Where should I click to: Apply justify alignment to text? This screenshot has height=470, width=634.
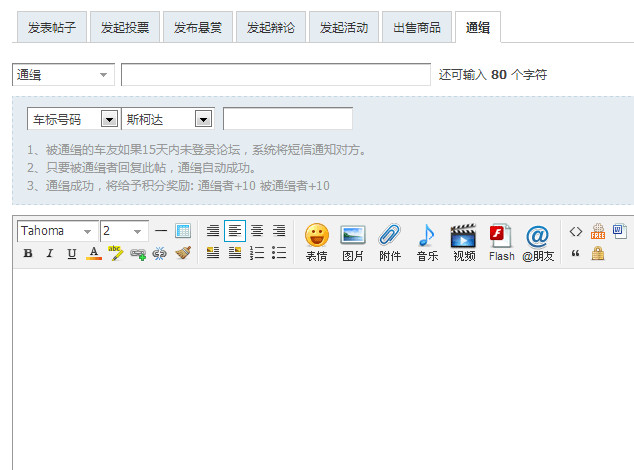[213, 231]
